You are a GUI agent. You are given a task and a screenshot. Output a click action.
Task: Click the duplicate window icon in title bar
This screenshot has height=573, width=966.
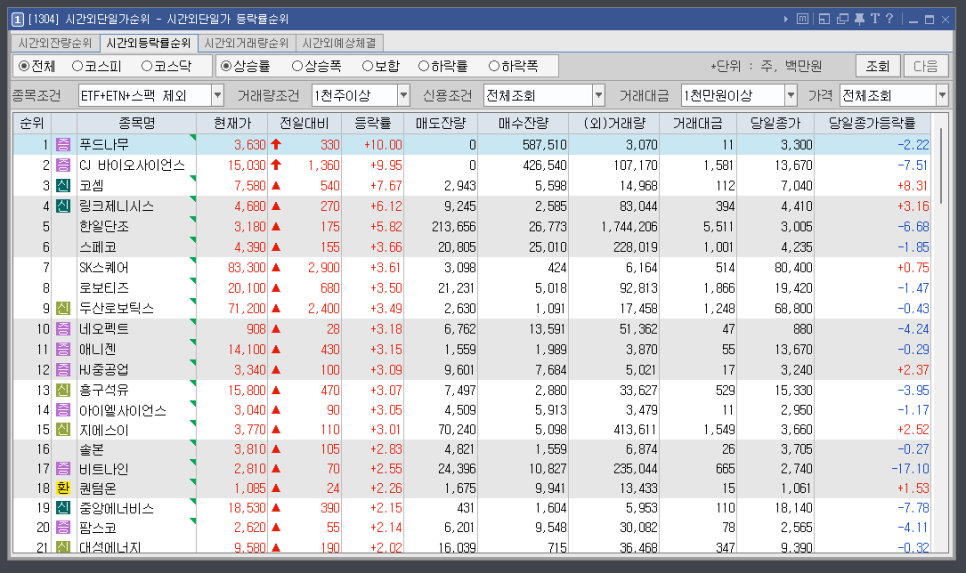[842, 18]
